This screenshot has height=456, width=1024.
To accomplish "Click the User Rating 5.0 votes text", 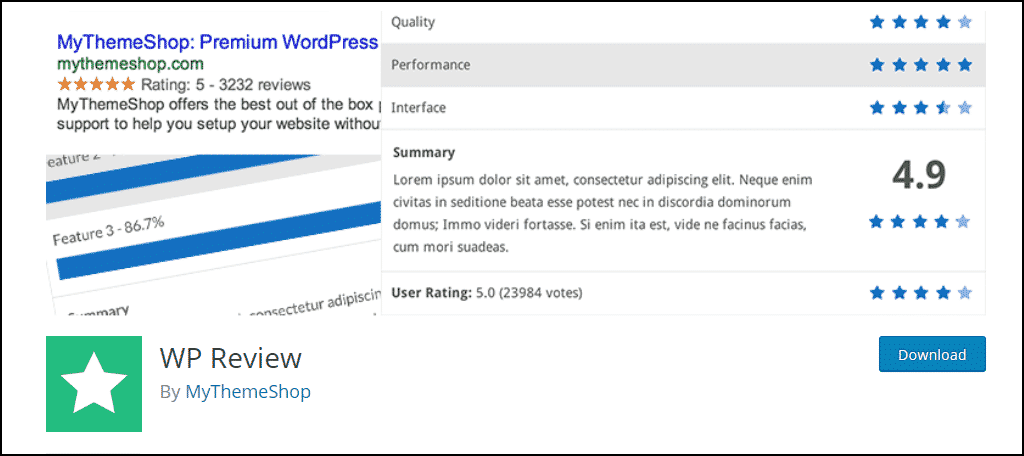I will pyautogui.click(x=487, y=293).
